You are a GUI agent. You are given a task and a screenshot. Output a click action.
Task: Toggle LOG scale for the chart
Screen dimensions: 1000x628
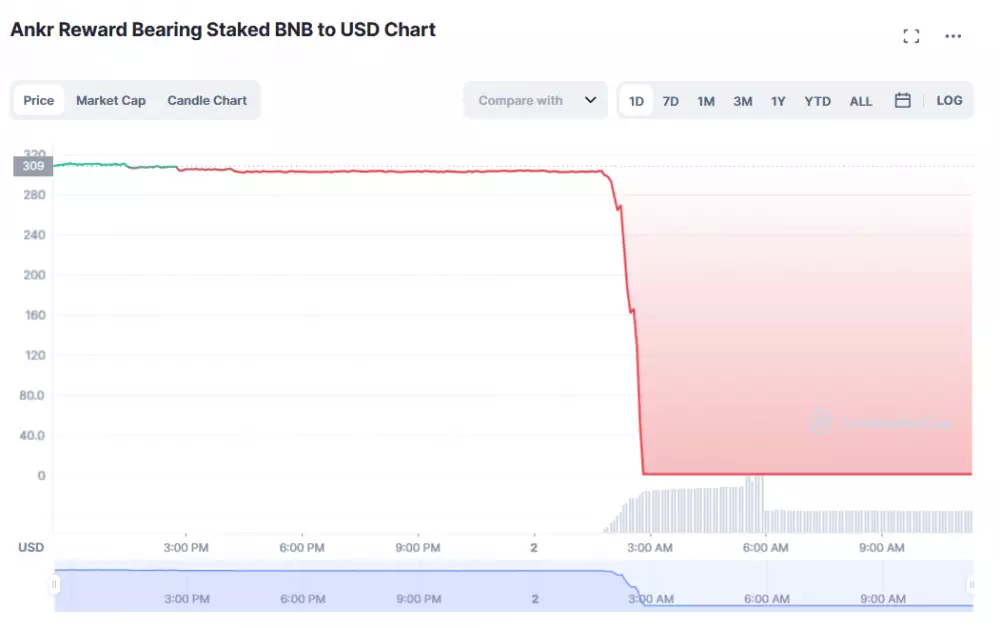tap(949, 100)
